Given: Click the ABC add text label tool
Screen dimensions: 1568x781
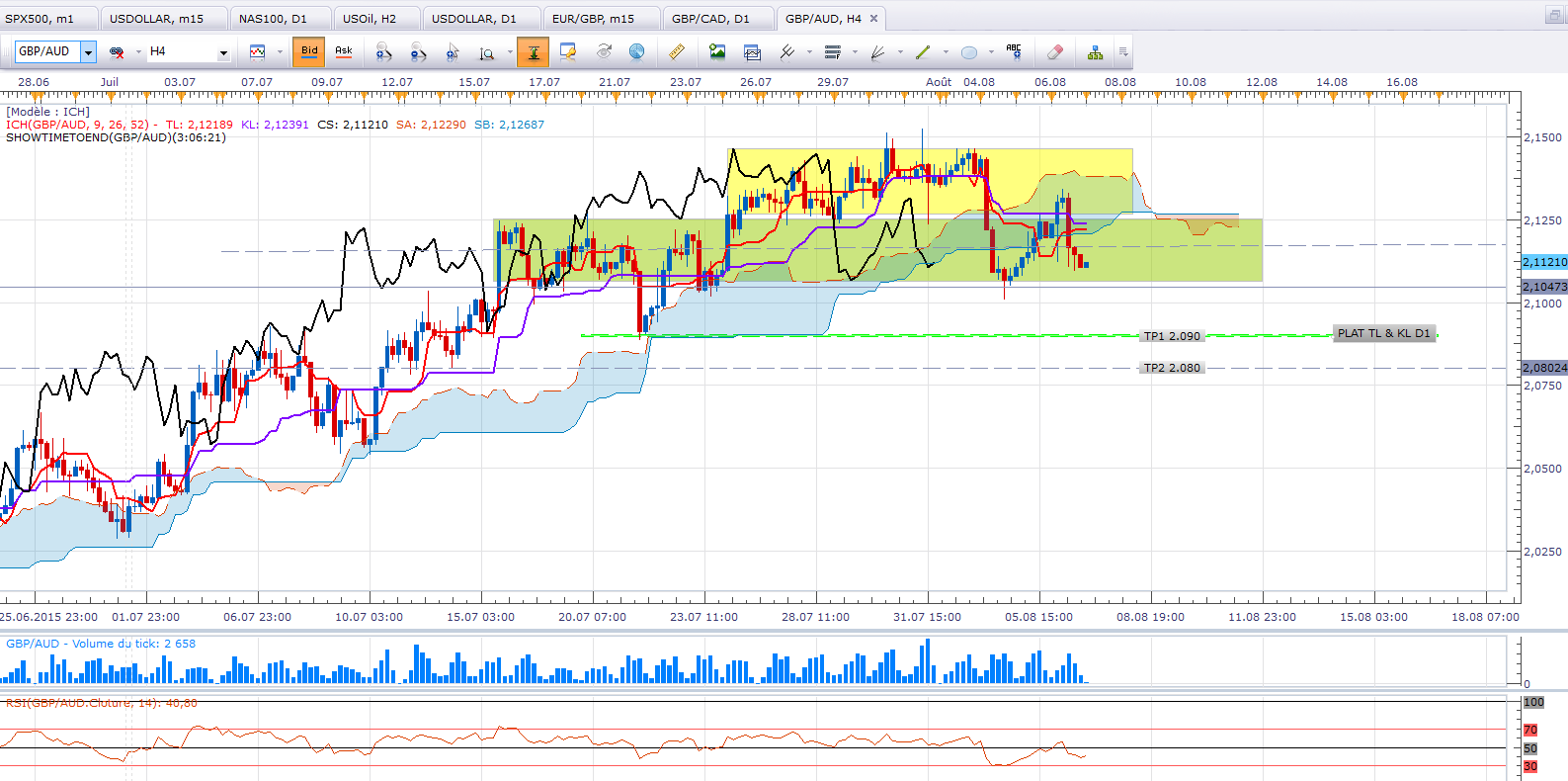Looking at the screenshot, I should pyautogui.click(x=1013, y=51).
